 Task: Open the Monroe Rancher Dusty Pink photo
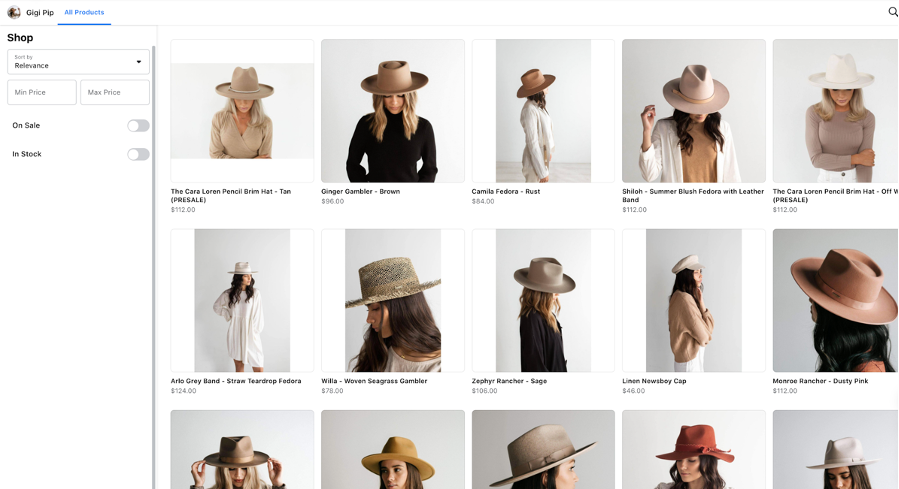[836, 300]
